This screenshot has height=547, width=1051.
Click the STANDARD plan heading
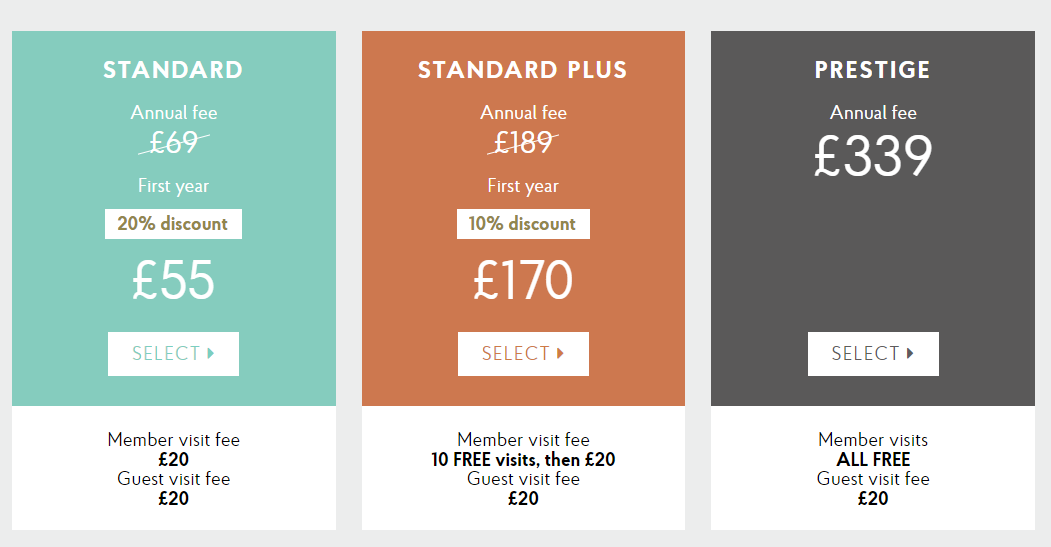[173, 70]
